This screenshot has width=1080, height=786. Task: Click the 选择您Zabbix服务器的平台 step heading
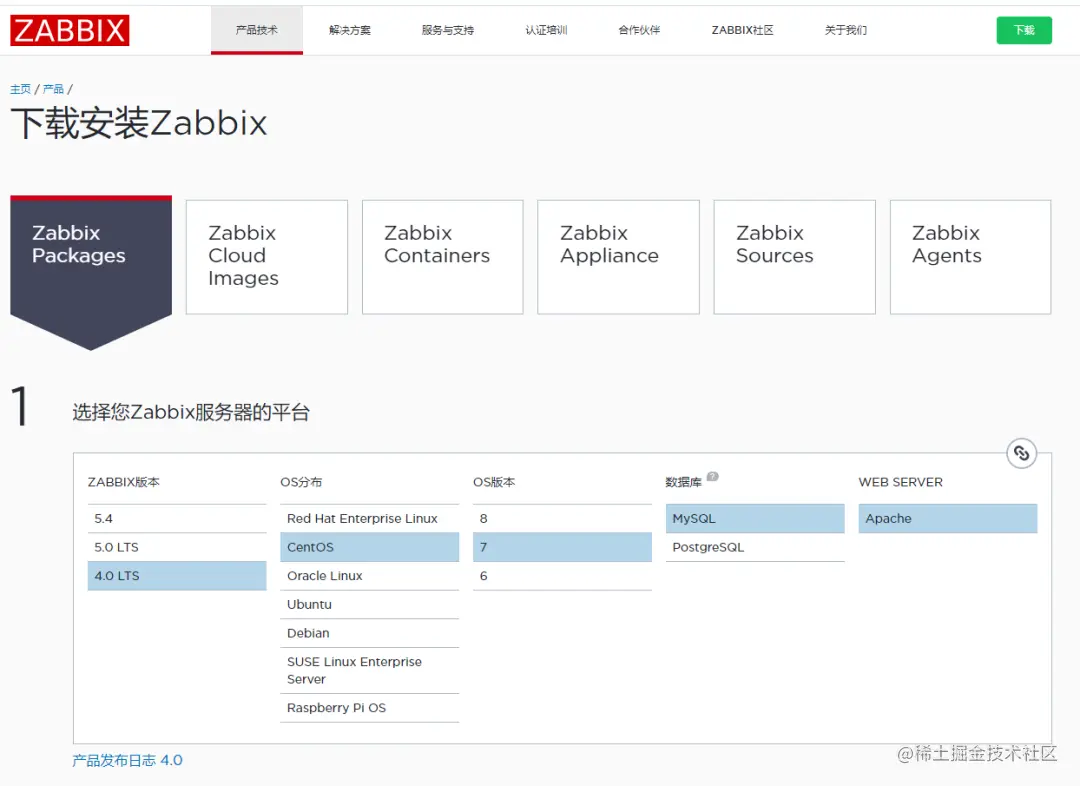pos(191,412)
